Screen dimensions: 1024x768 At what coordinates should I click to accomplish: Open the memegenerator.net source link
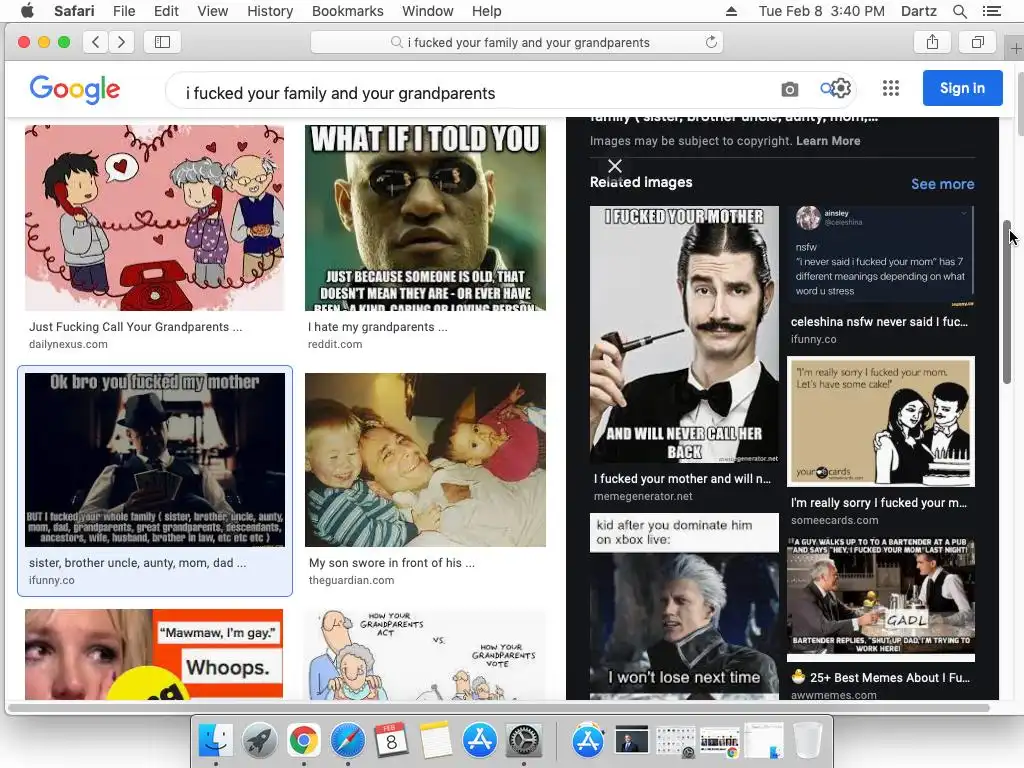pos(643,496)
